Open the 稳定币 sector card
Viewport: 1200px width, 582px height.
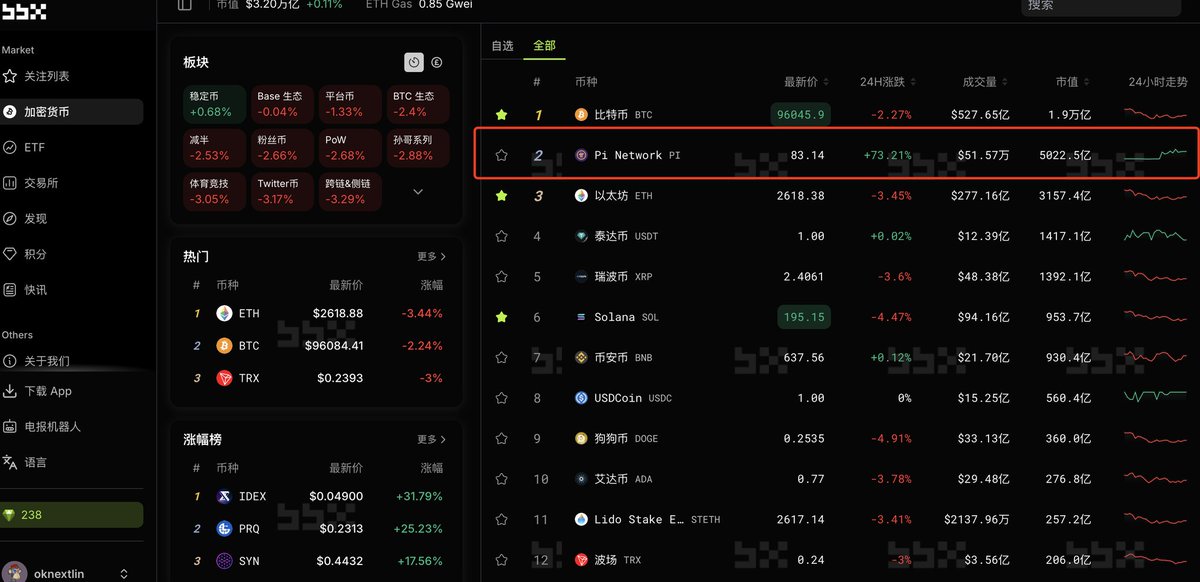(214, 104)
